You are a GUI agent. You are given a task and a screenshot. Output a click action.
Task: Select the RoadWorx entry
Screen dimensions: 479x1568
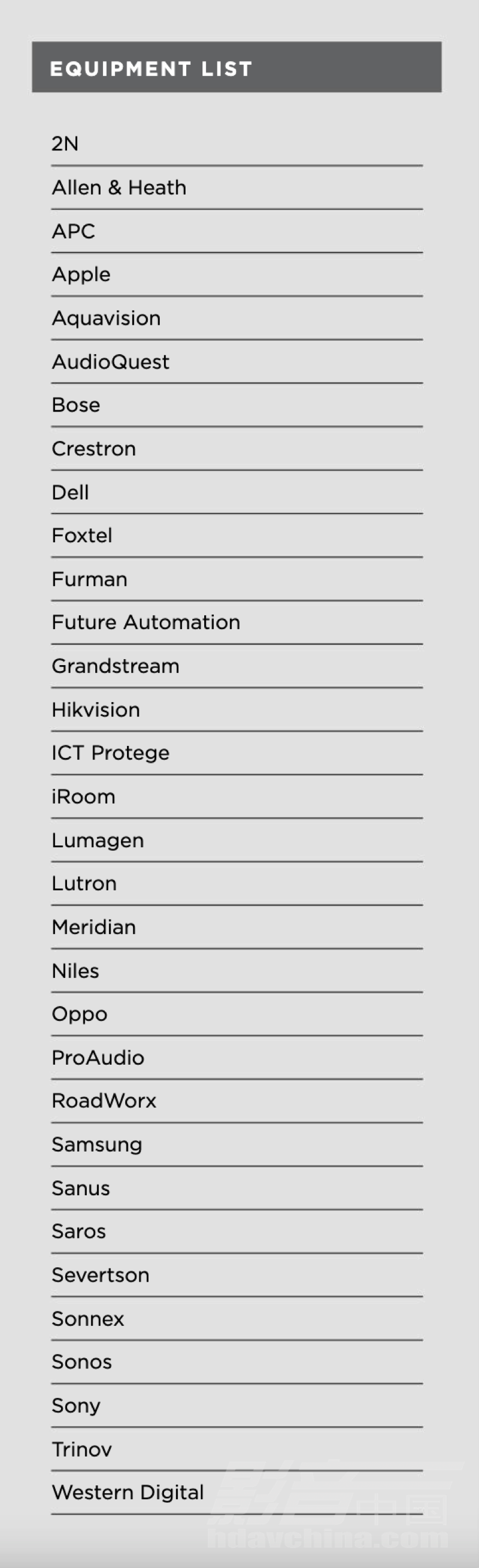237,1101
